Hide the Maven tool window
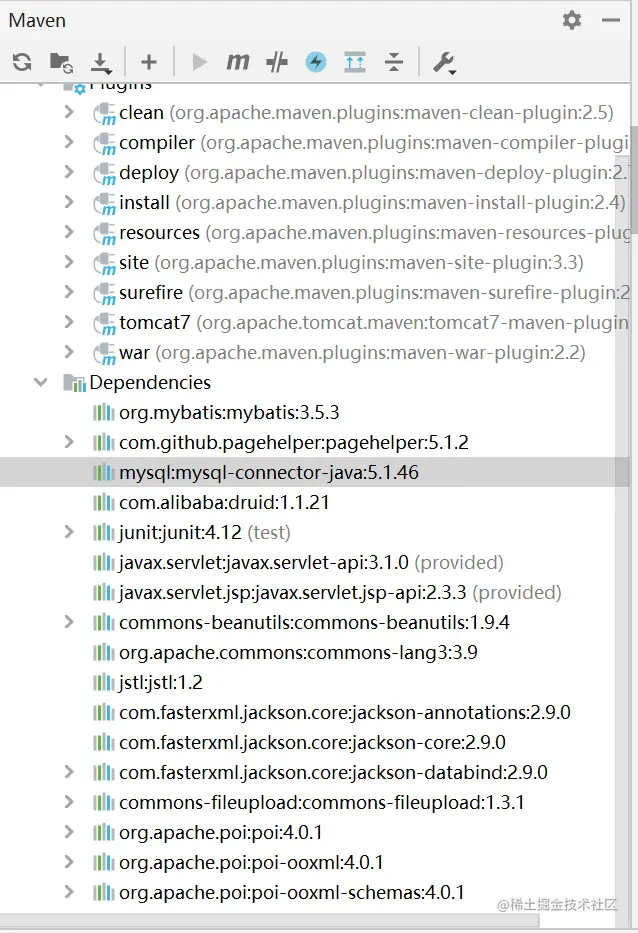Viewport: 638px width, 933px height. 611,20
